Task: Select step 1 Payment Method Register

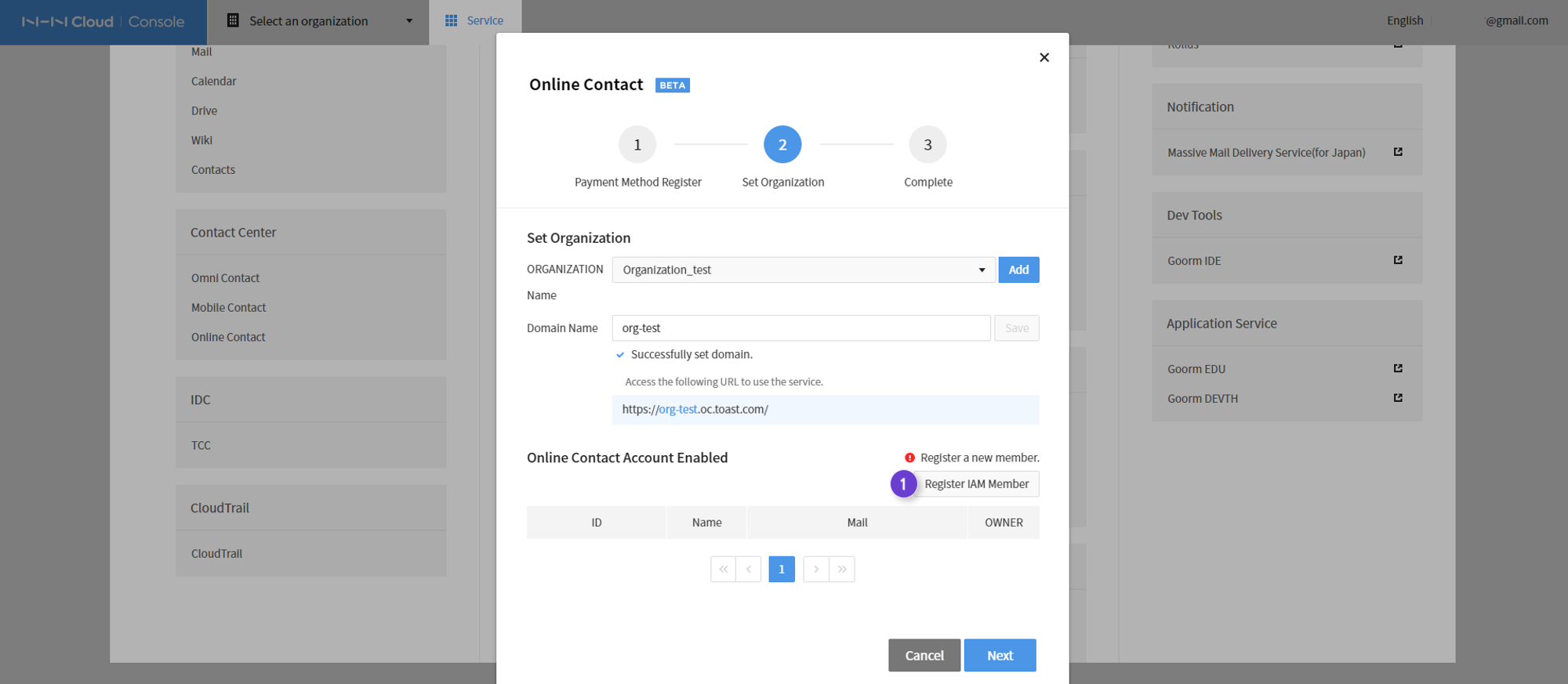Action: [637, 145]
